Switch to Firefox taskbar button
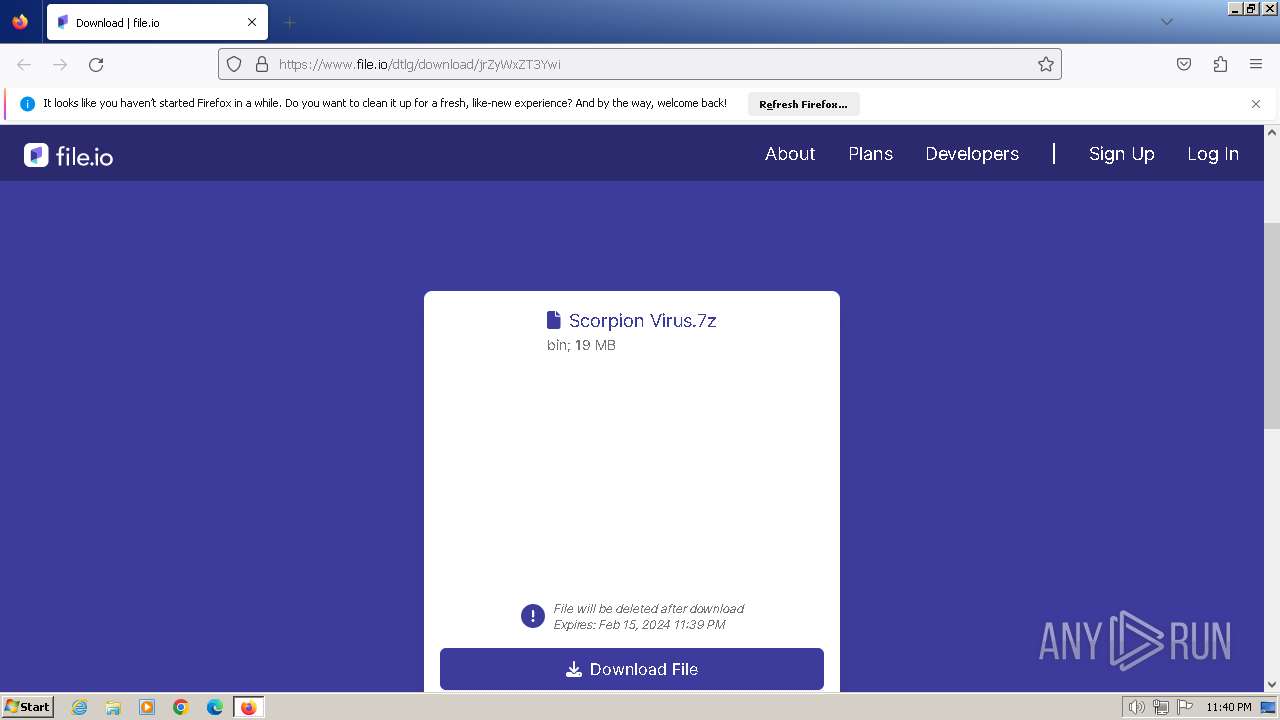The height and width of the screenshot is (720, 1280). [249, 707]
